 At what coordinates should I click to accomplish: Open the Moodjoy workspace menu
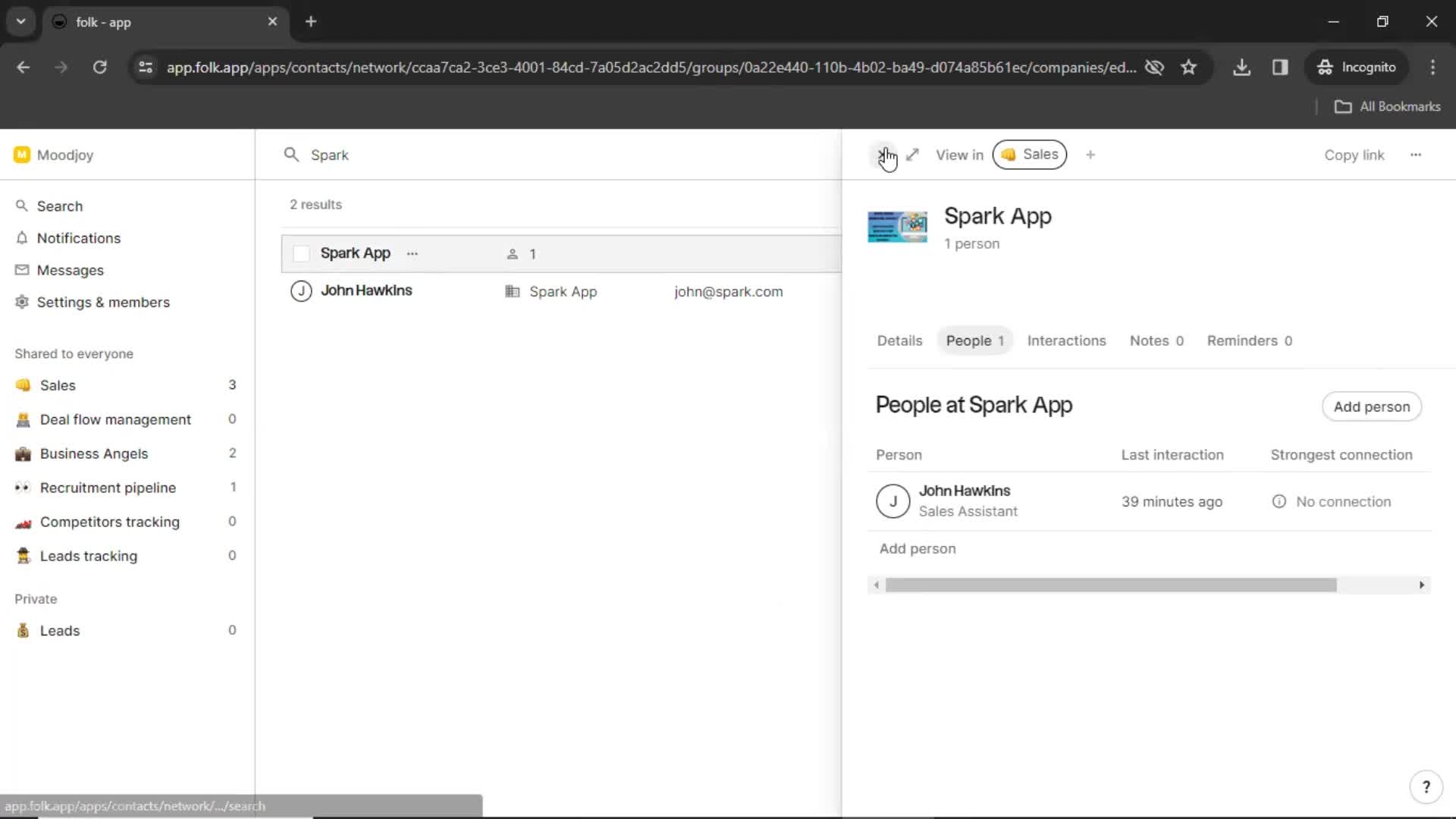[x=54, y=155]
